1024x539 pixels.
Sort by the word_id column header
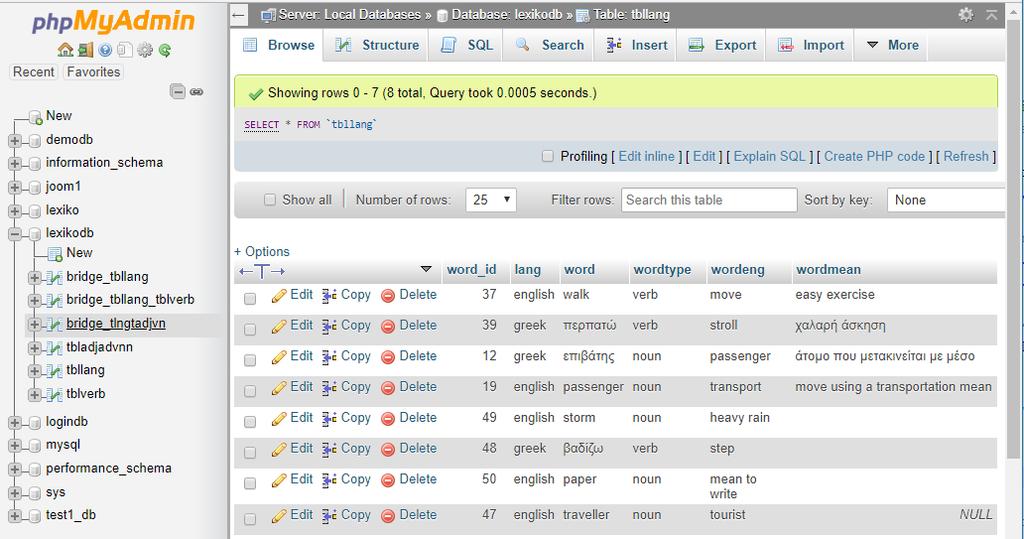[x=472, y=269]
